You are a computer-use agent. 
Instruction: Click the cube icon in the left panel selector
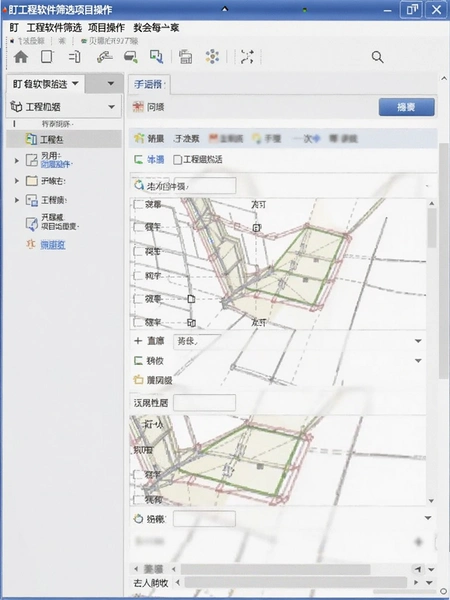[16, 106]
